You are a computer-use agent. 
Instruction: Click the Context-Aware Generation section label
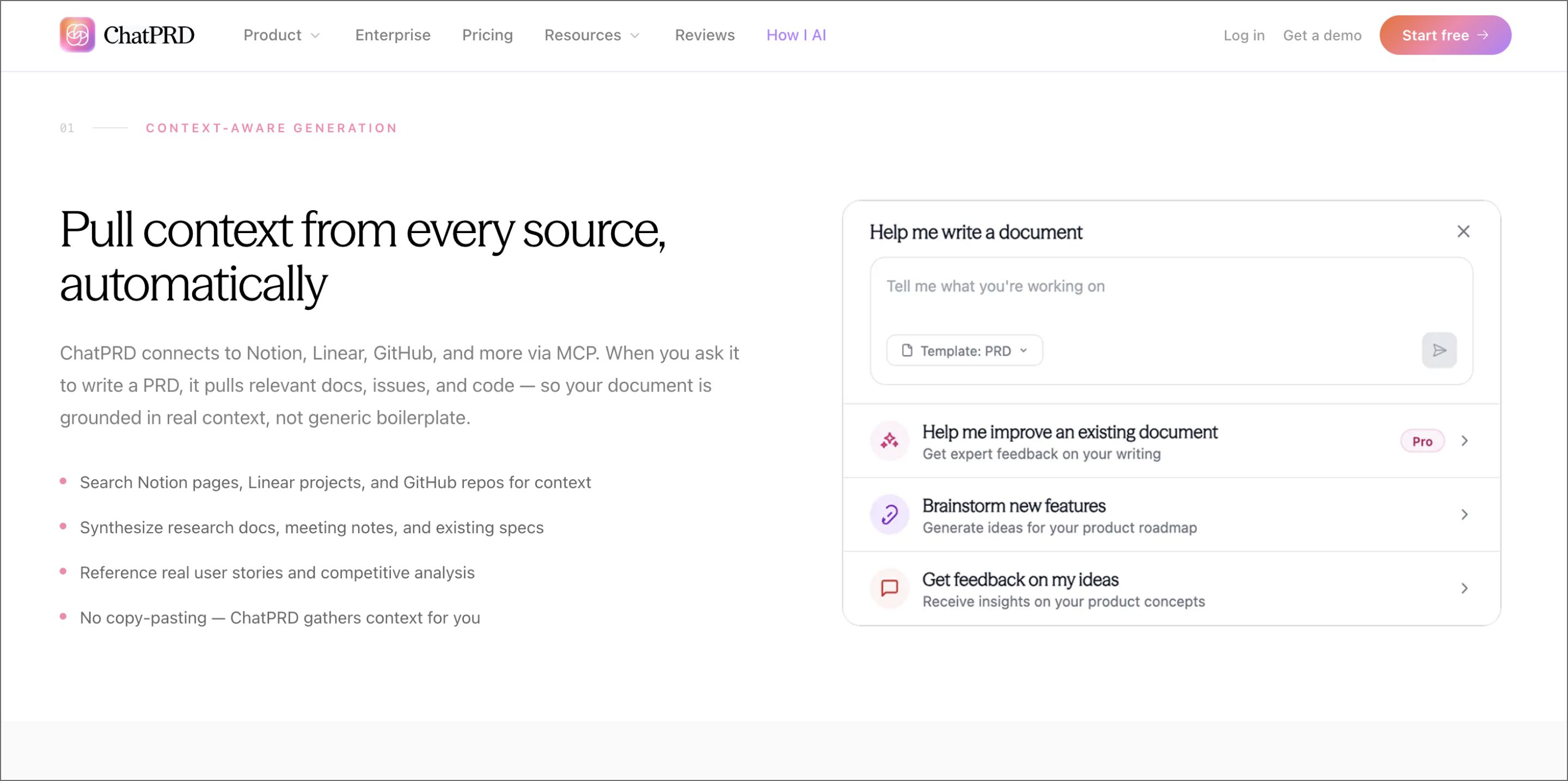[x=272, y=129]
